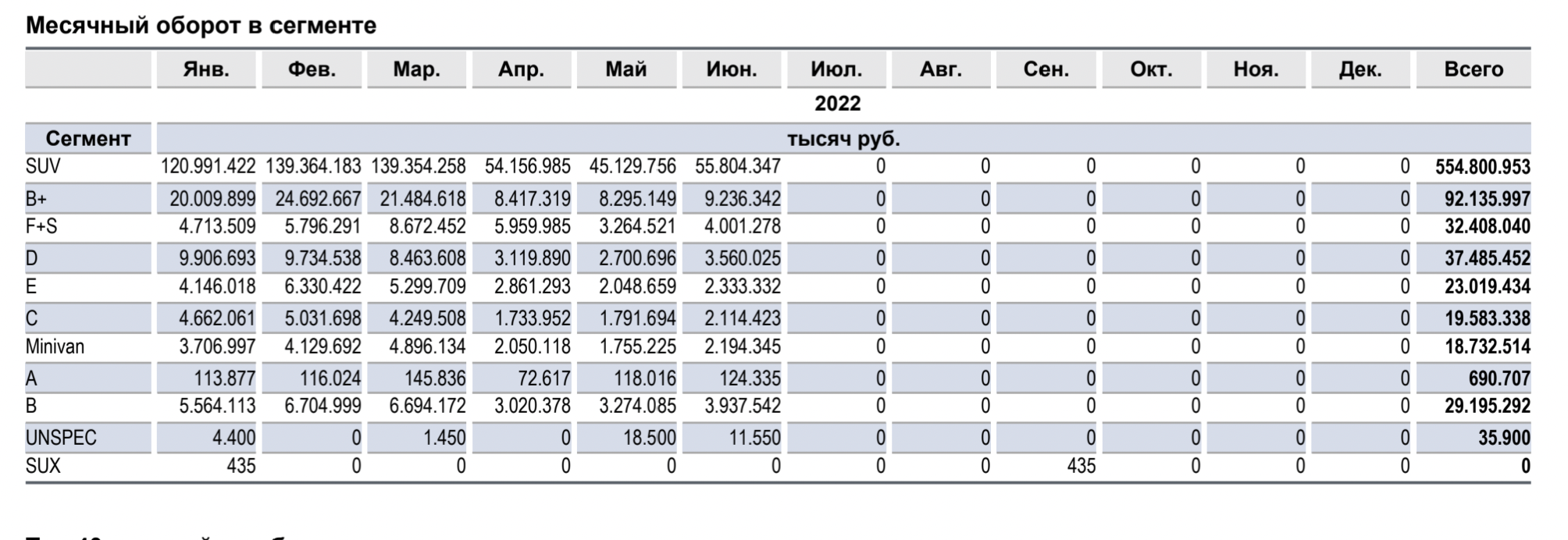Image resolution: width=1568 pixels, height=540 pixels.
Task: Select B+ January value 20.009.899
Action: pyautogui.click(x=212, y=199)
